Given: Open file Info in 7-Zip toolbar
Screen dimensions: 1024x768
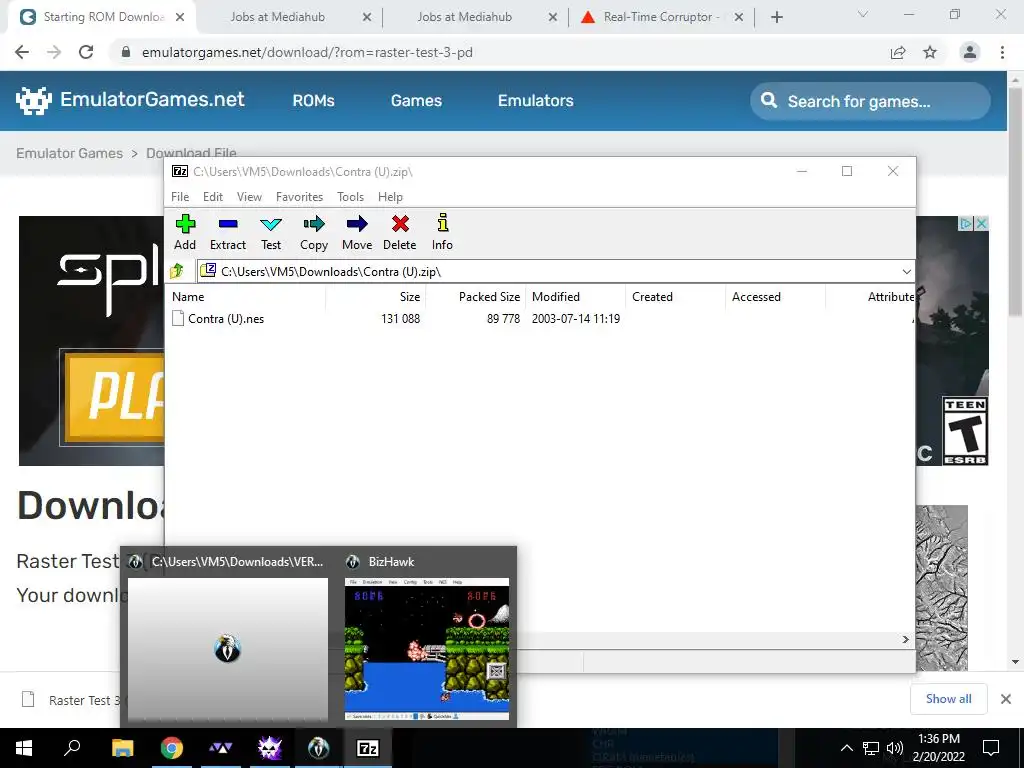Looking at the screenshot, I should pos(442,232).
